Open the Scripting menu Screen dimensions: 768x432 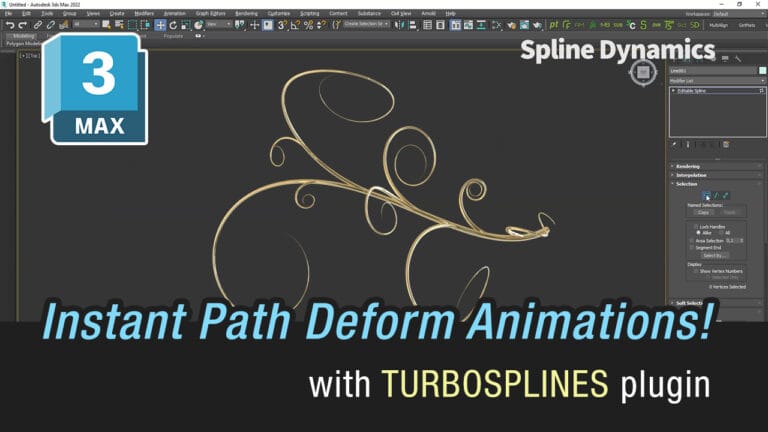coord(309,14)
